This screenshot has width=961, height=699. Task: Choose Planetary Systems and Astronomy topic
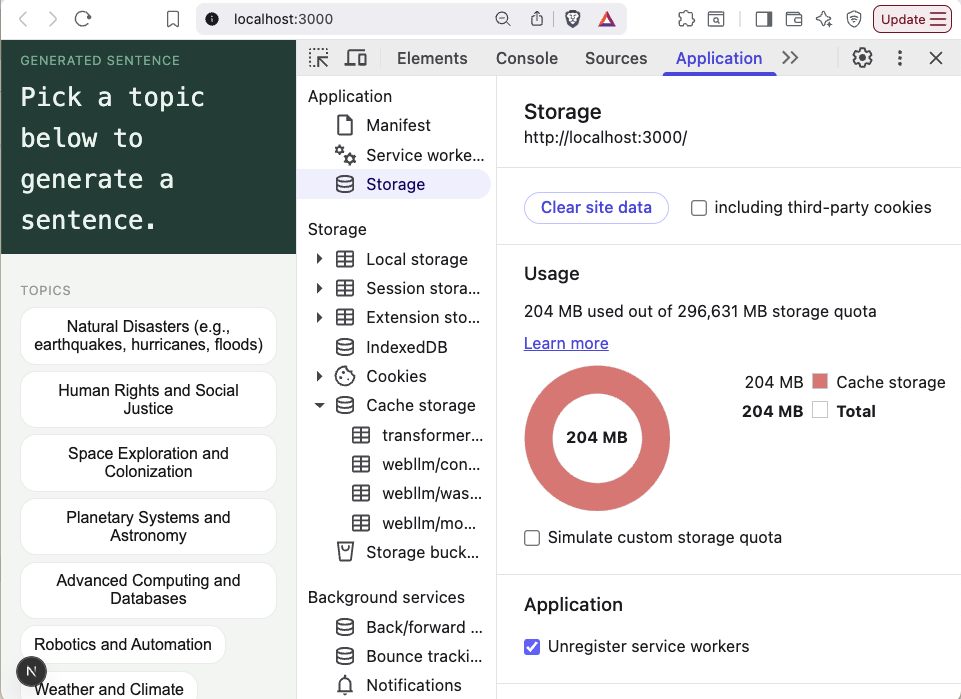pos(148,526)
